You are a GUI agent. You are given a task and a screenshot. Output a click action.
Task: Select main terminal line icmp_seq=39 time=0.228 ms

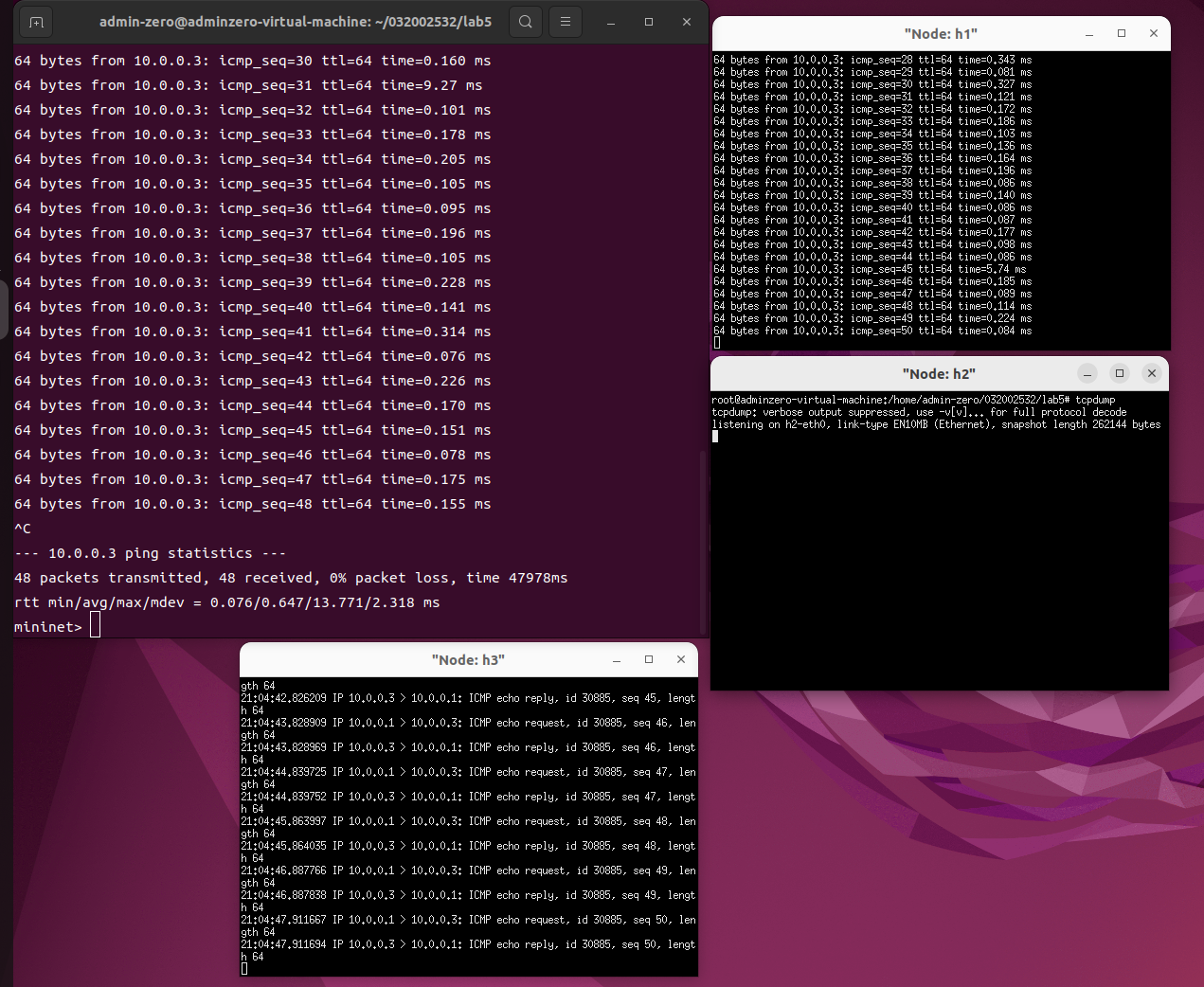[x=252, y=282]
